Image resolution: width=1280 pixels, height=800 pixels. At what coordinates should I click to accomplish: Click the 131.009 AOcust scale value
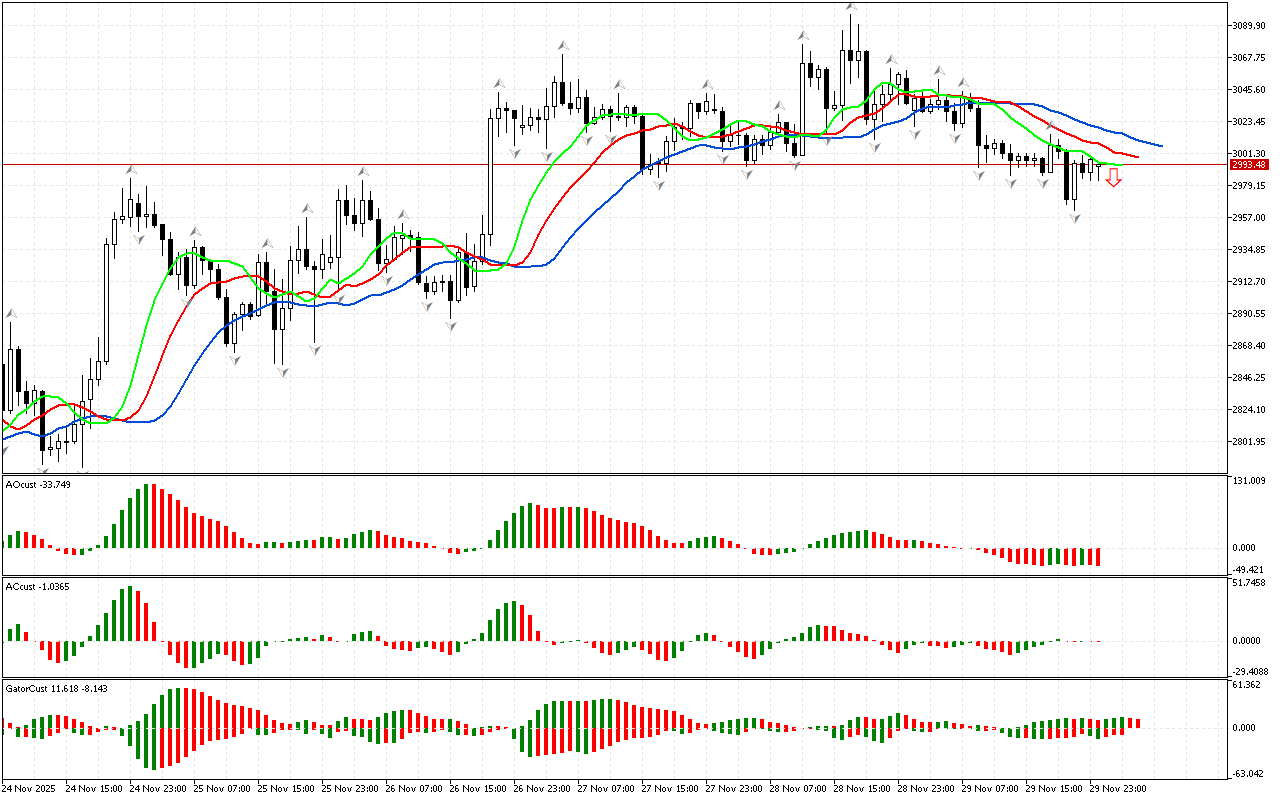(1250, 481)
